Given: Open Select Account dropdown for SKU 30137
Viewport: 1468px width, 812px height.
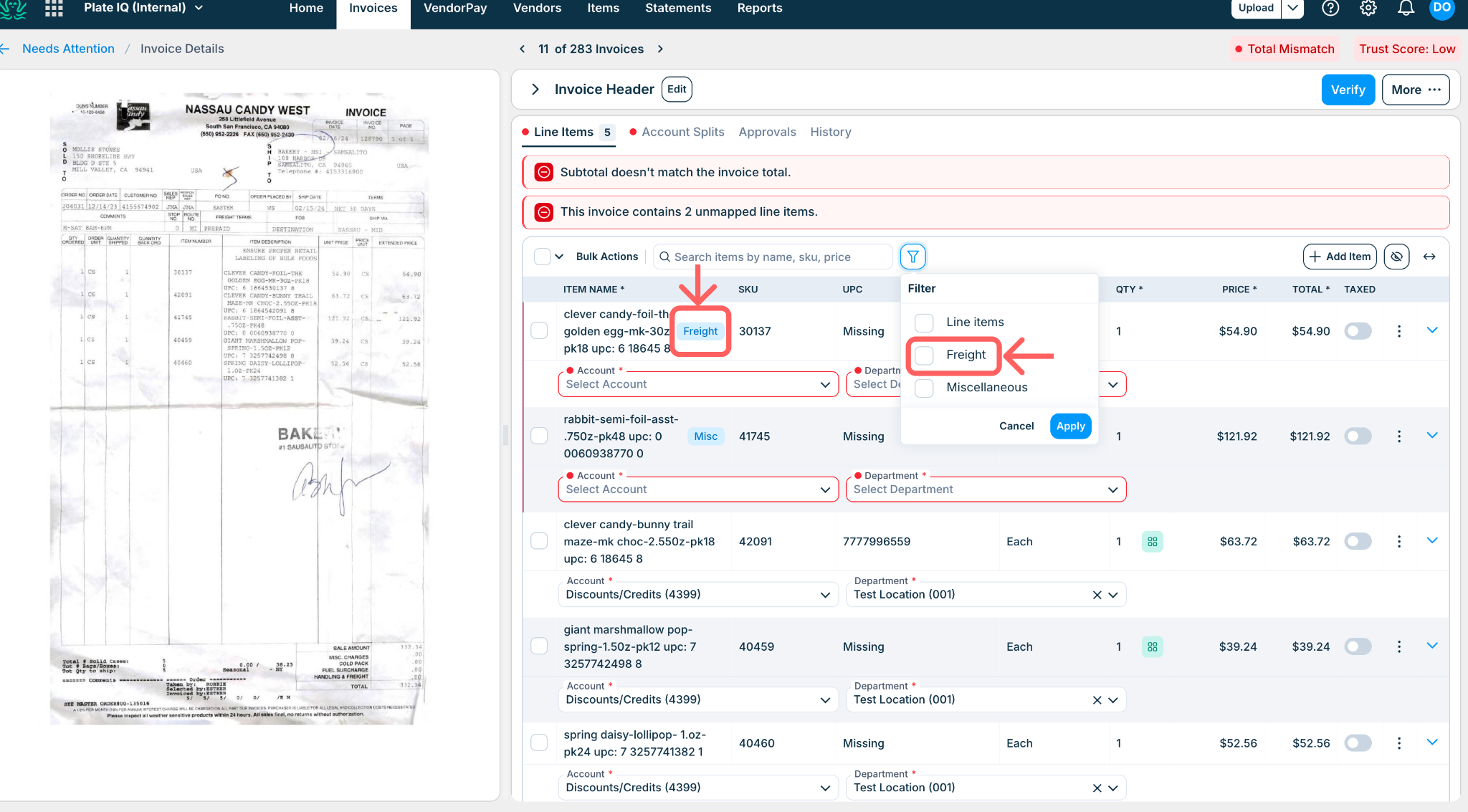Looking at the screenshot, I should (x=698, y=384).
